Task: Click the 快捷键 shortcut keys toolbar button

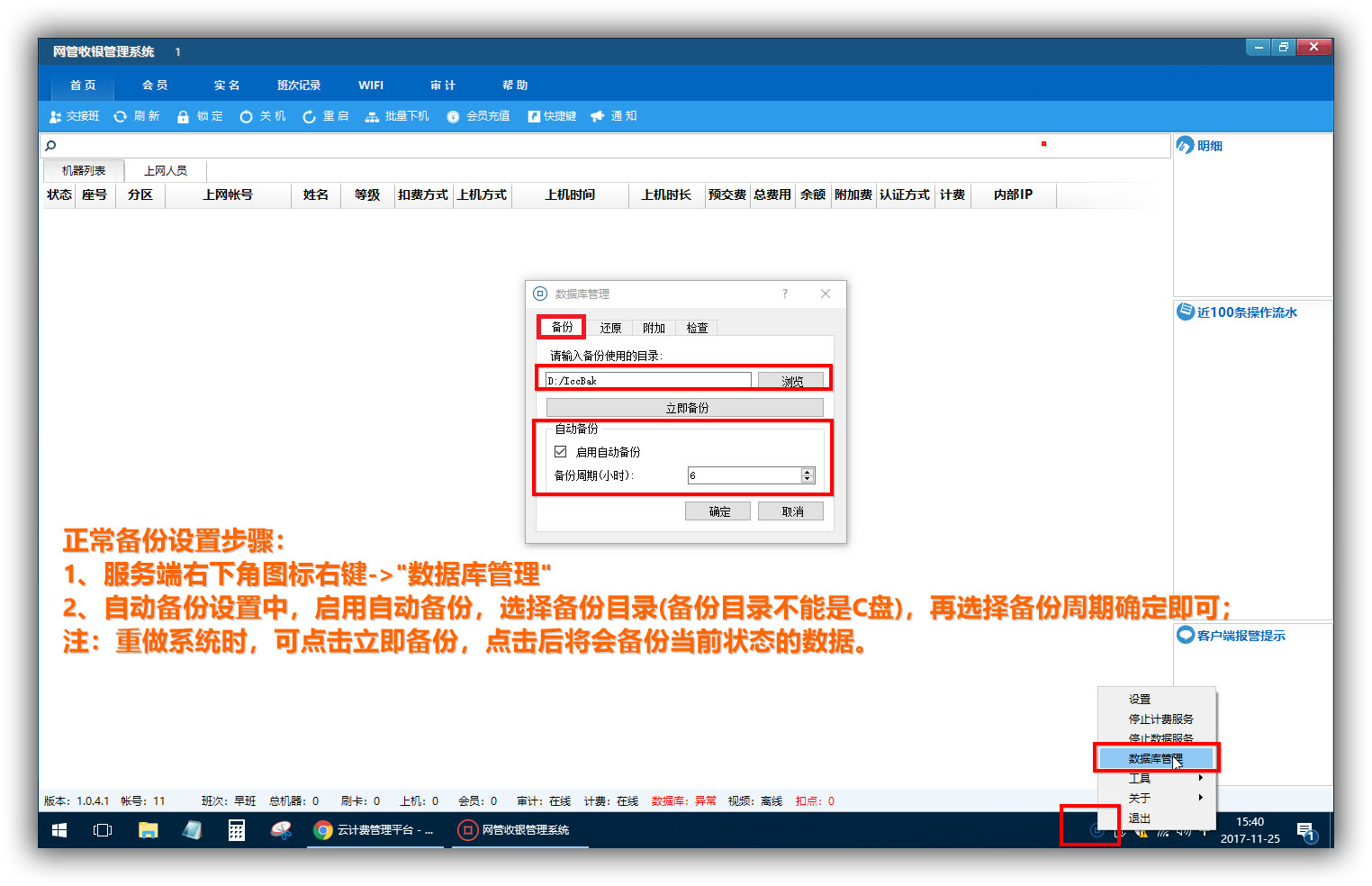Action: coord(552,116)
